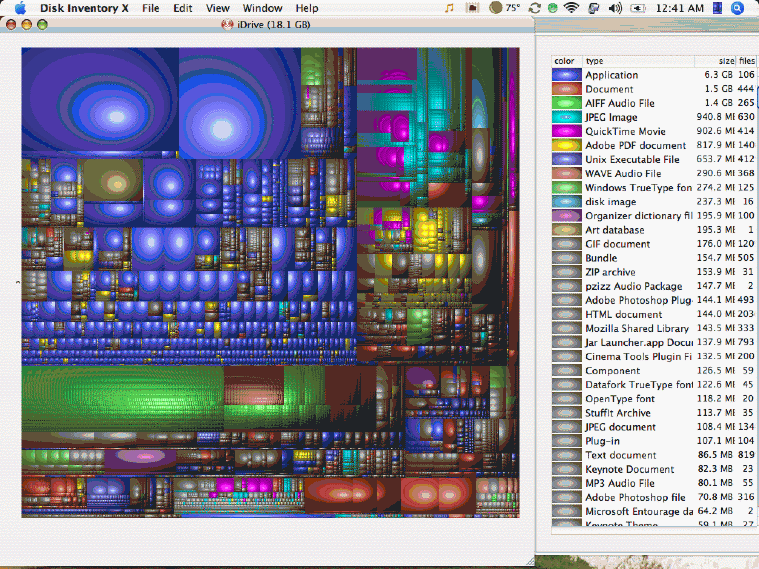Click the sync arrows menu bar icon
Screen dimensions: 759x569
tap(535, 8)
